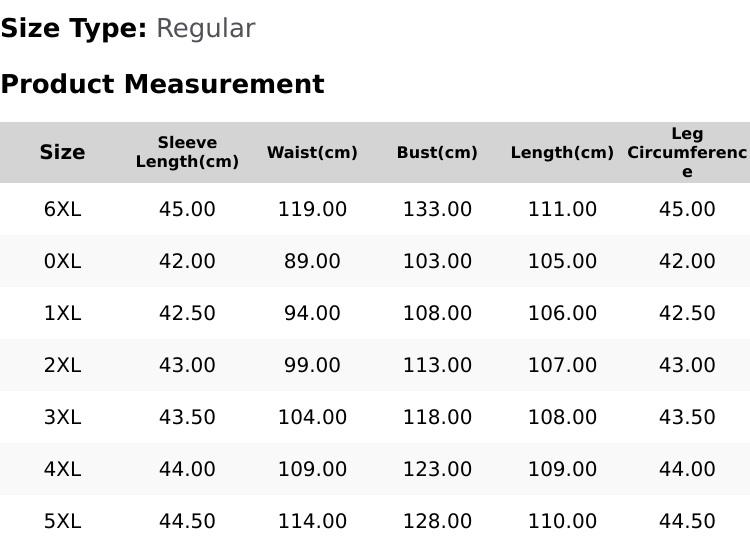Screen dimensions: 750x547
Task: Select the Bust(cm) column header
Action: (437, 153)
